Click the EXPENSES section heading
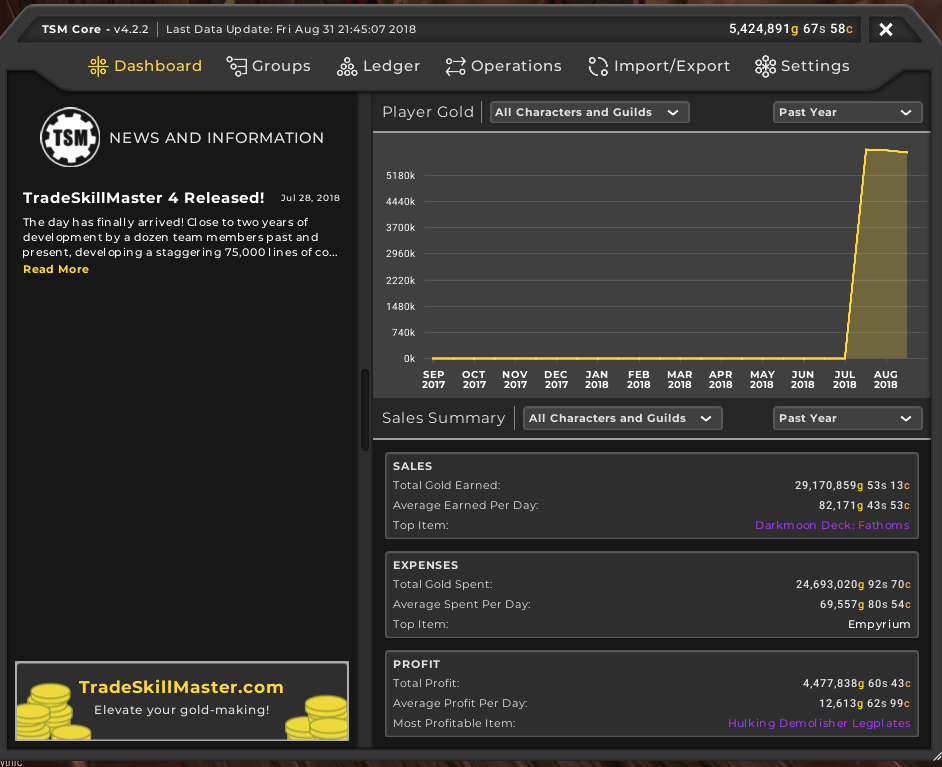 pyautogui.click(x=425, y=565)
